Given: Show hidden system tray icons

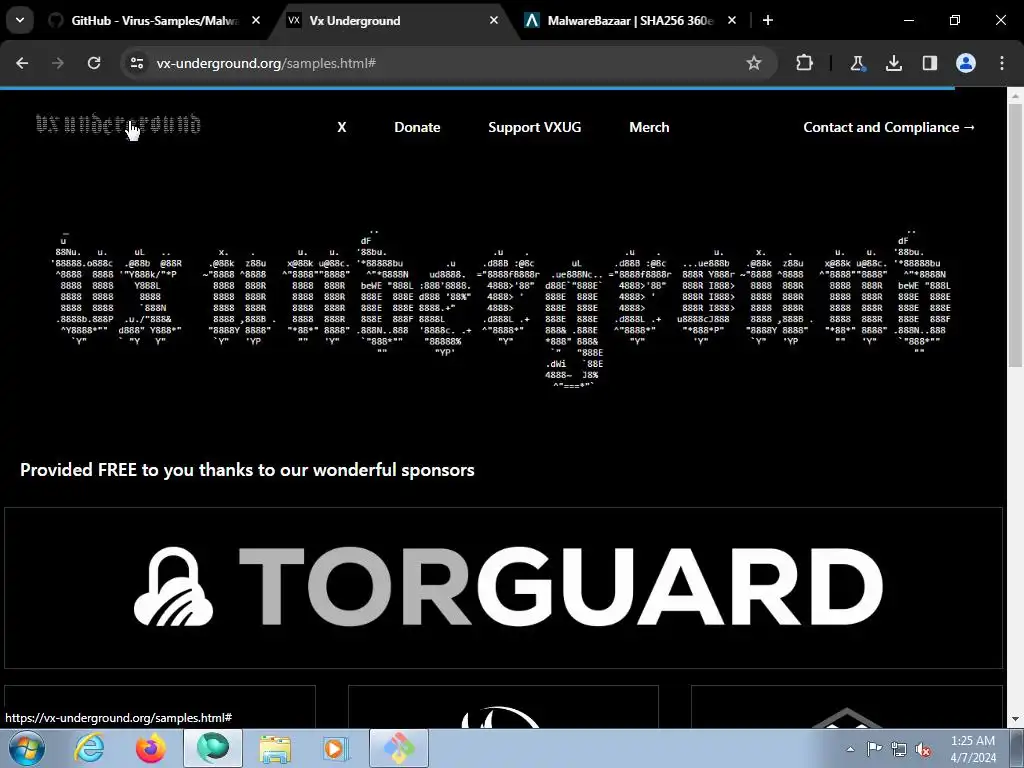Looking at the screenshot, I should [850, 749].
